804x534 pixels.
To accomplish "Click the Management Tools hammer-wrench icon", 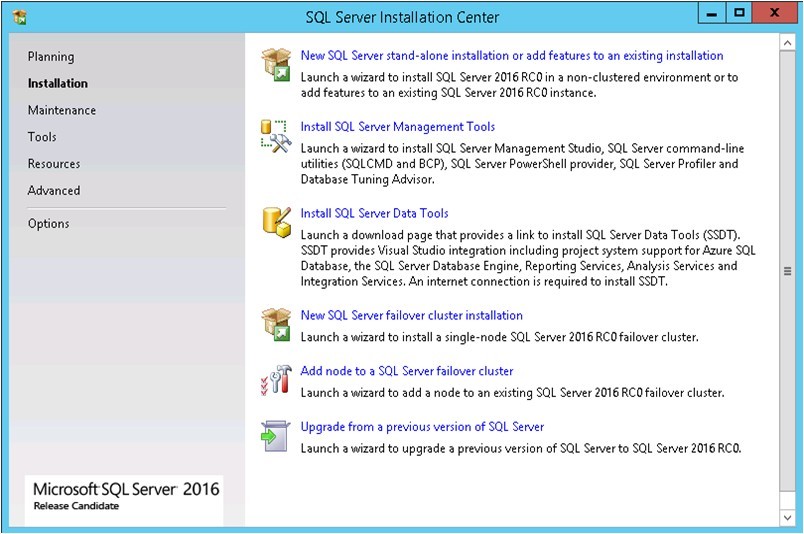I will click(276, 136).
